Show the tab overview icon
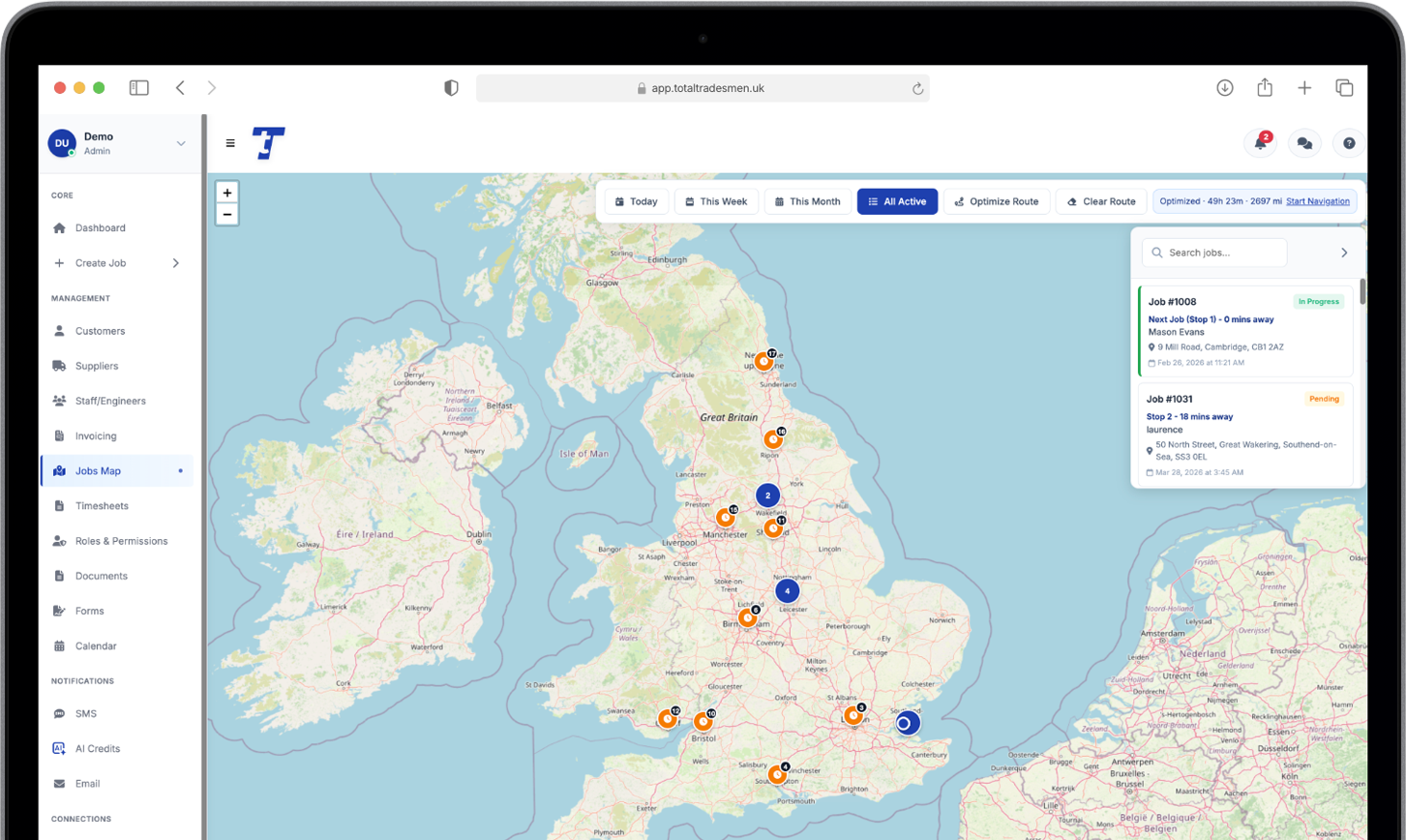The width and height of the screenshot is (1406, 840). click(x=1344, y=88)
